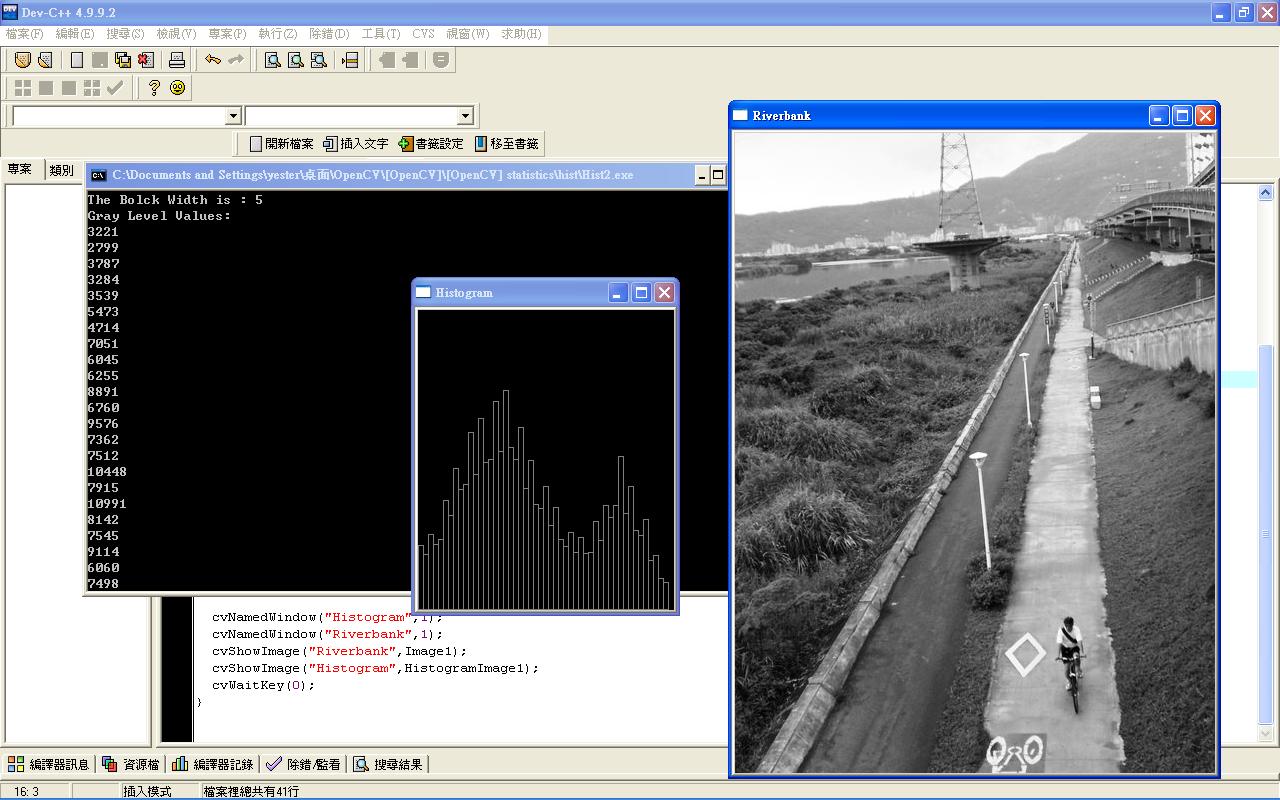Click the Compile toolbar icon

click(22, 88)
